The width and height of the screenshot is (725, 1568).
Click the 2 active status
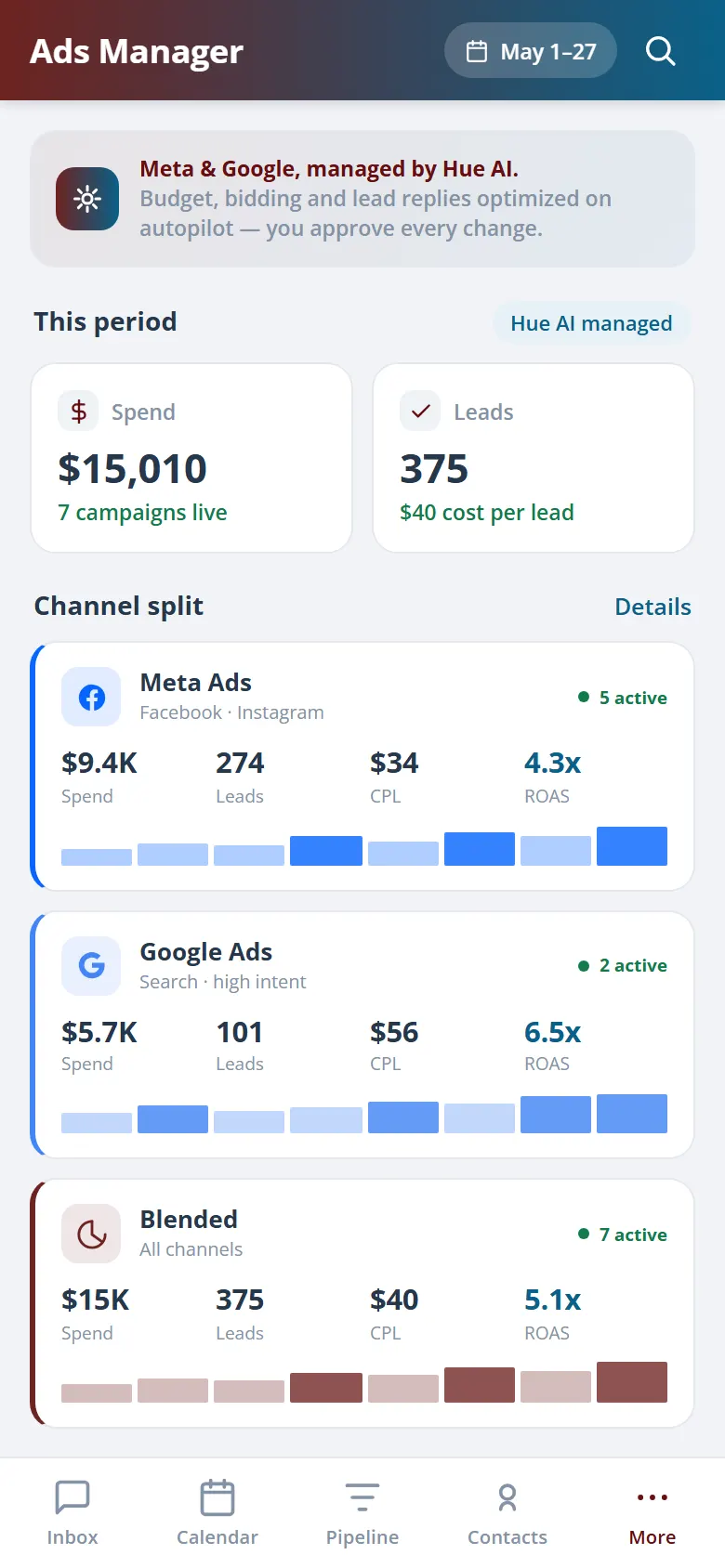point(623,965)
